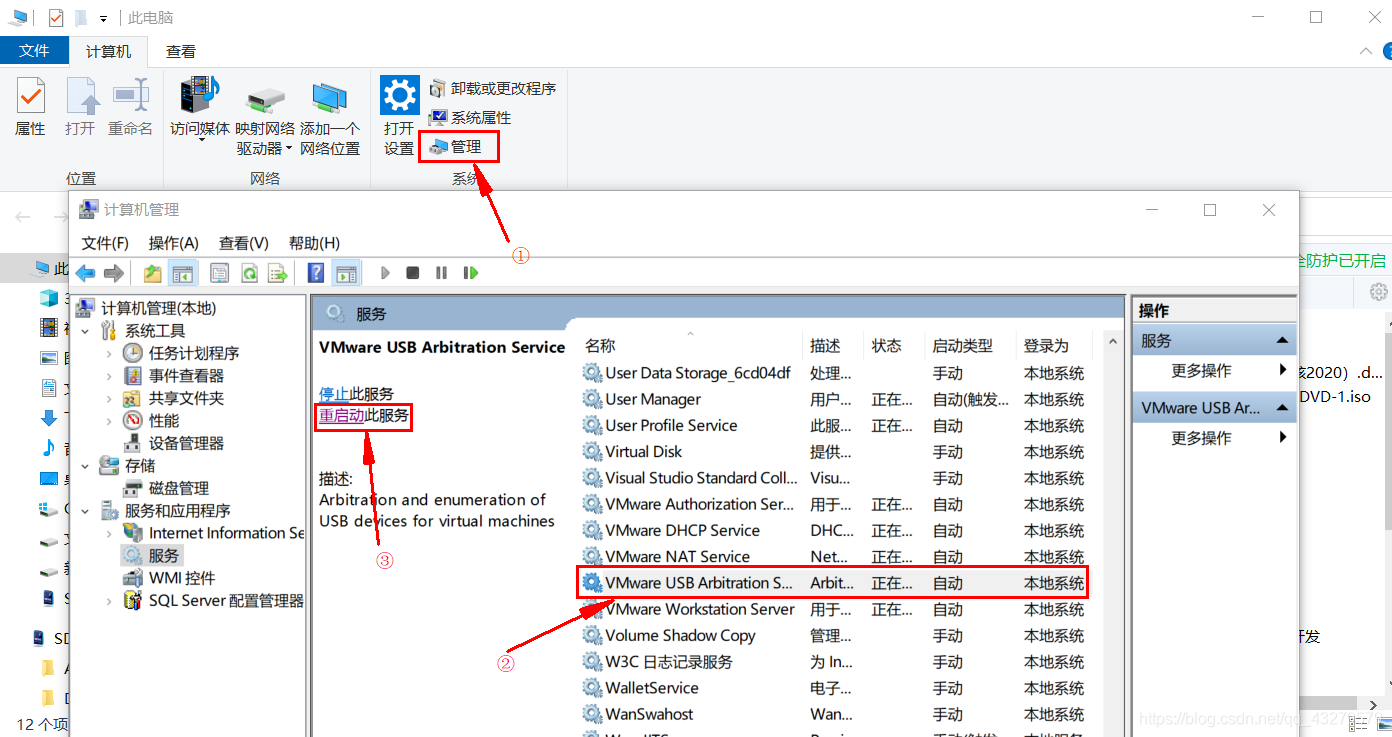Image resolution: width=1392 pixels, height=737 pixels.
Task: Collapse VMware USB Ar... action section
Action: [1283, 408]
